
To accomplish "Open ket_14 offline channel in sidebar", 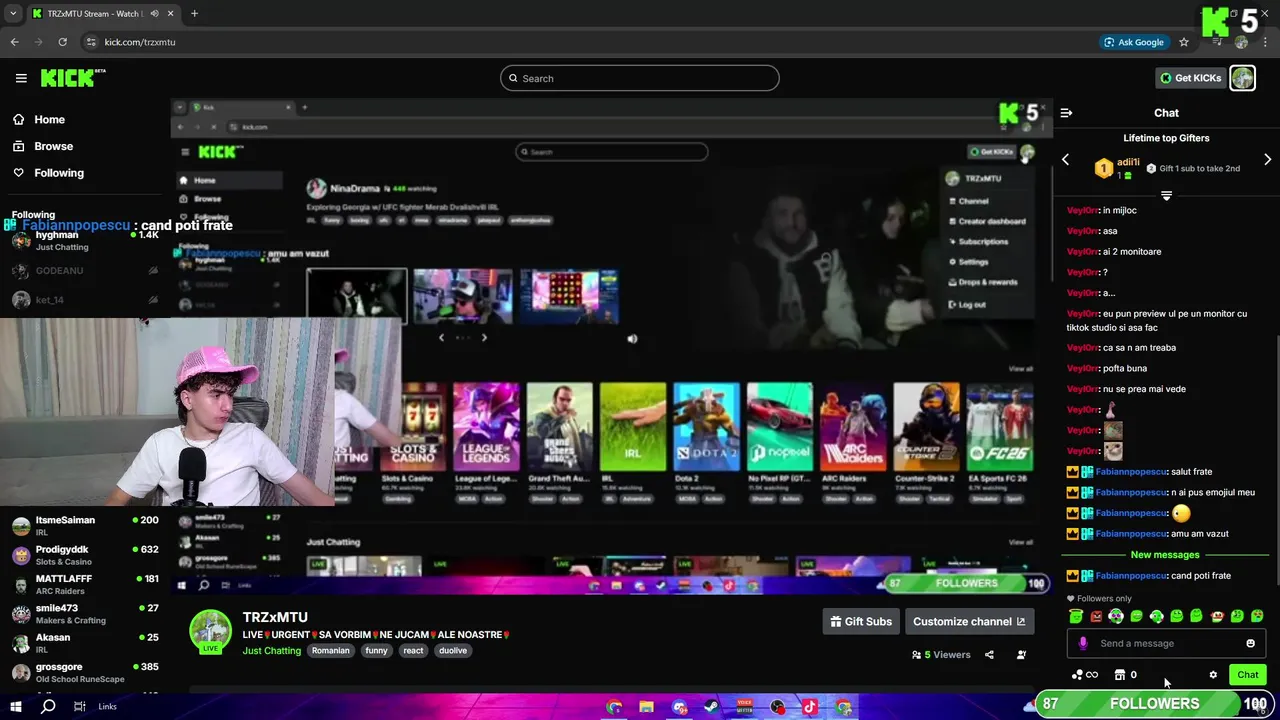I will (x=86, y=300).
